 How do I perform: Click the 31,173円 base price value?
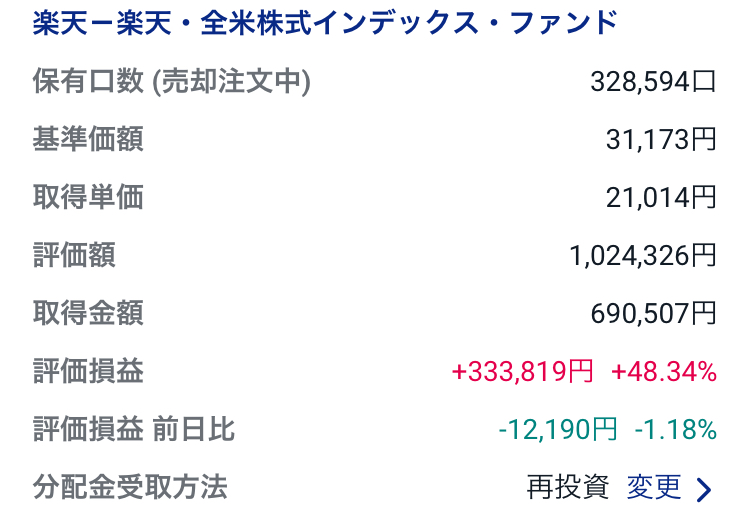point(661,140)
